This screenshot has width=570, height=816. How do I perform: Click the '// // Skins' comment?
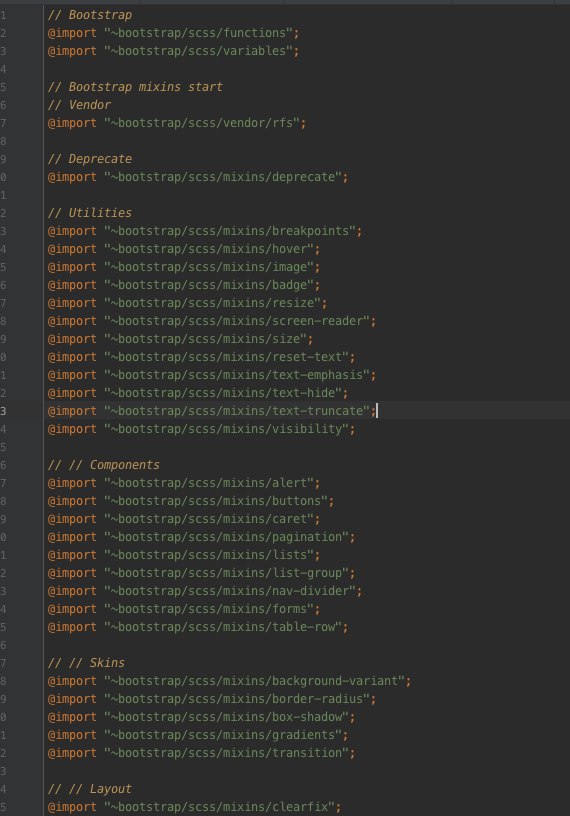(x=86, y=663)
